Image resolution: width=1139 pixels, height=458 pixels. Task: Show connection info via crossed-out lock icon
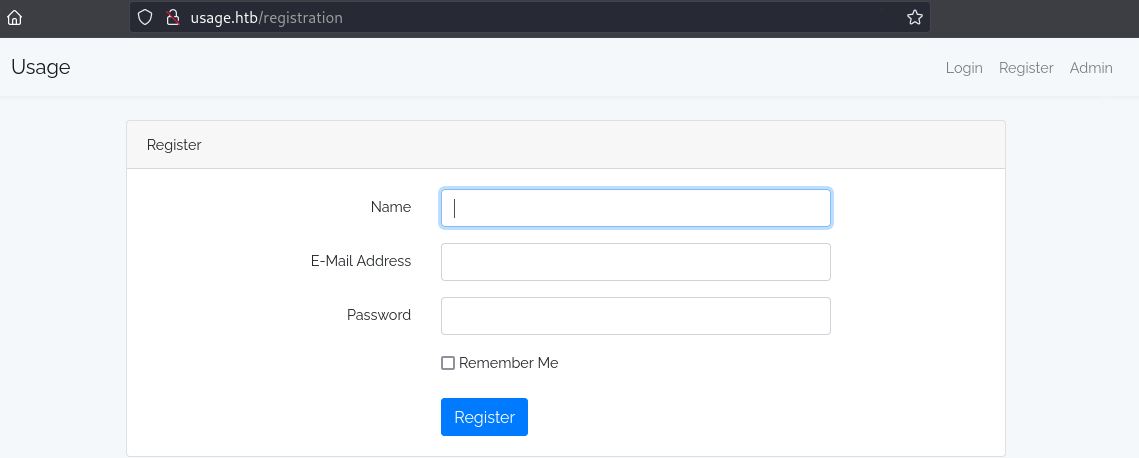(x=172, y=17)
